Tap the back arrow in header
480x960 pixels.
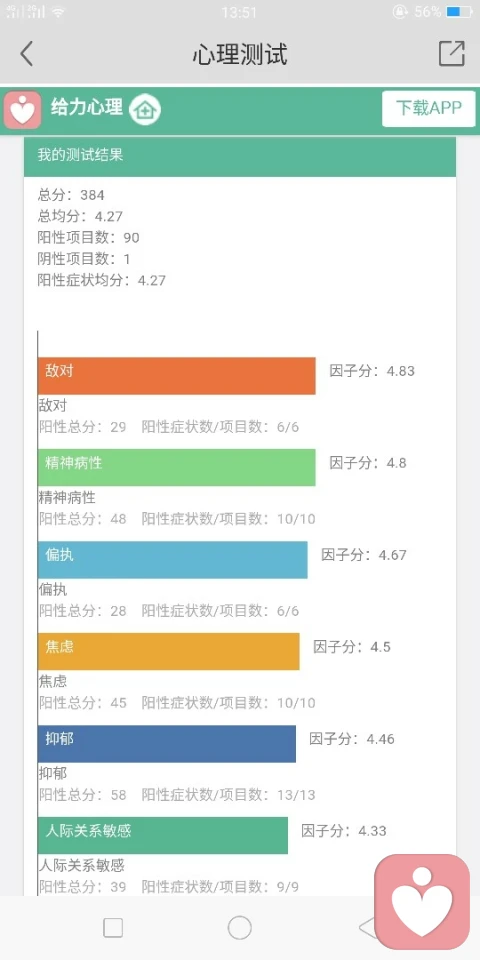(26, 54)
